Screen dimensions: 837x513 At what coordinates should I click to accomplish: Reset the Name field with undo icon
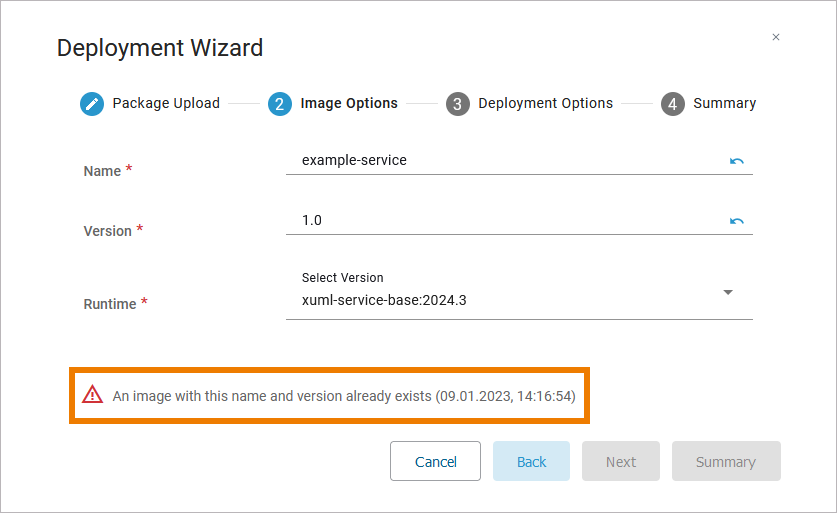click(737, 161)
